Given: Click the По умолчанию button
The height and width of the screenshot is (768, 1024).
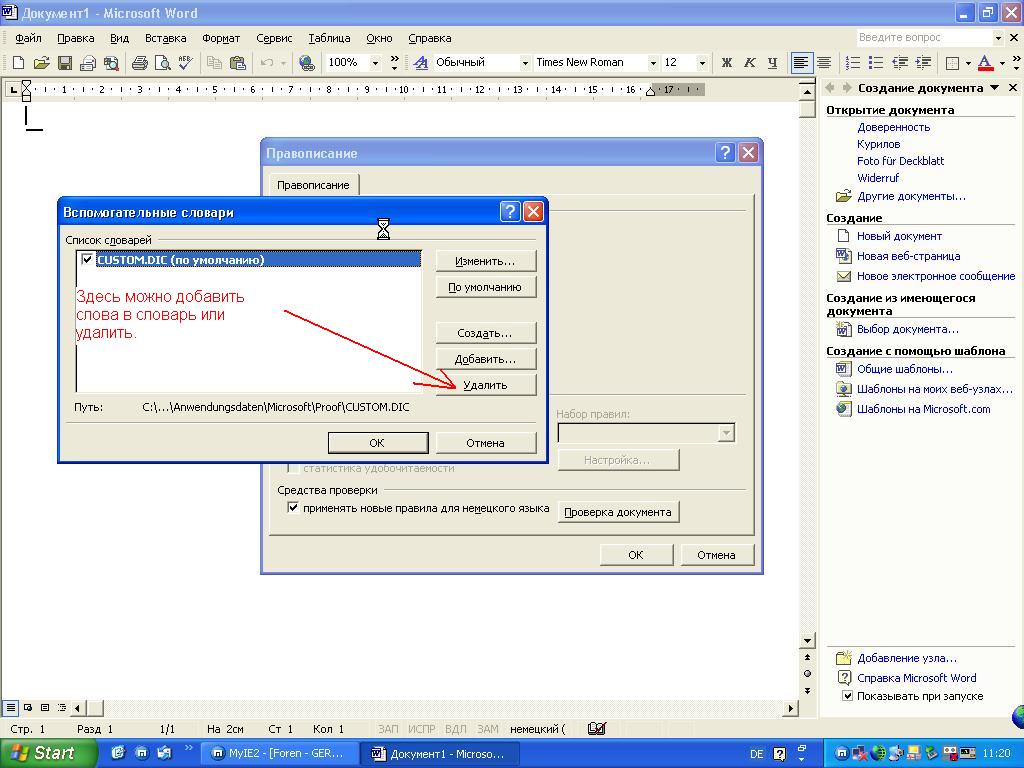Looking at the screenshot, I should click(x=485, y=287).
